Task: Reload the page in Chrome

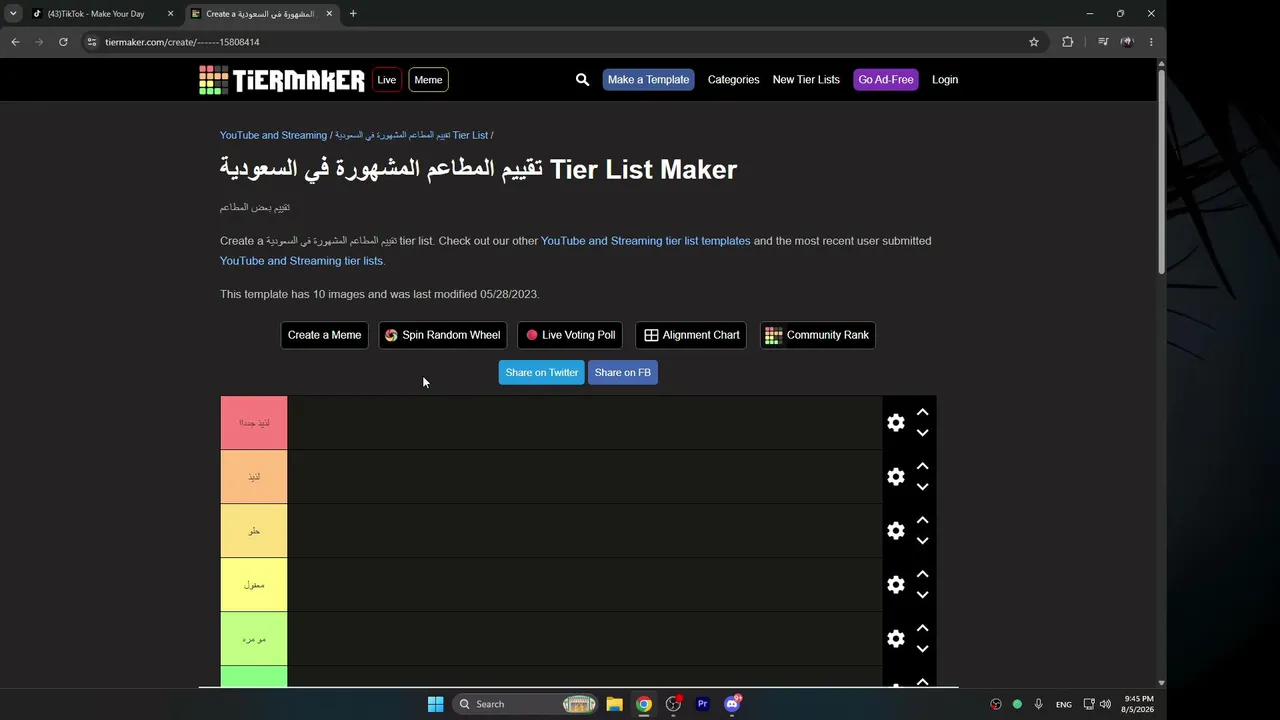Action: (63, 42)
